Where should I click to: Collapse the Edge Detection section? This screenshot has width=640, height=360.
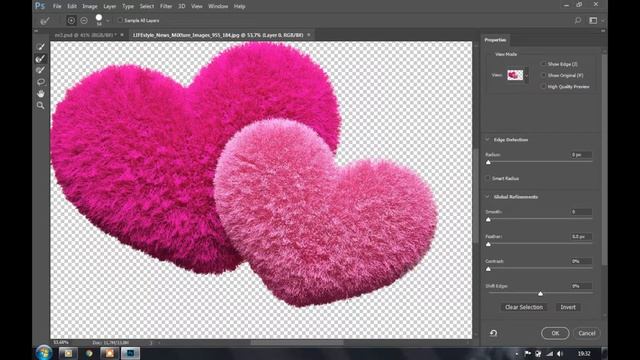point(487,140)
